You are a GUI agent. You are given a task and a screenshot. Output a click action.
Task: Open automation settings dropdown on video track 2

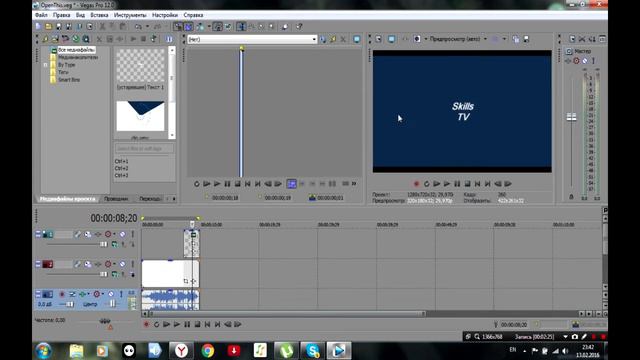pos(114,264)
